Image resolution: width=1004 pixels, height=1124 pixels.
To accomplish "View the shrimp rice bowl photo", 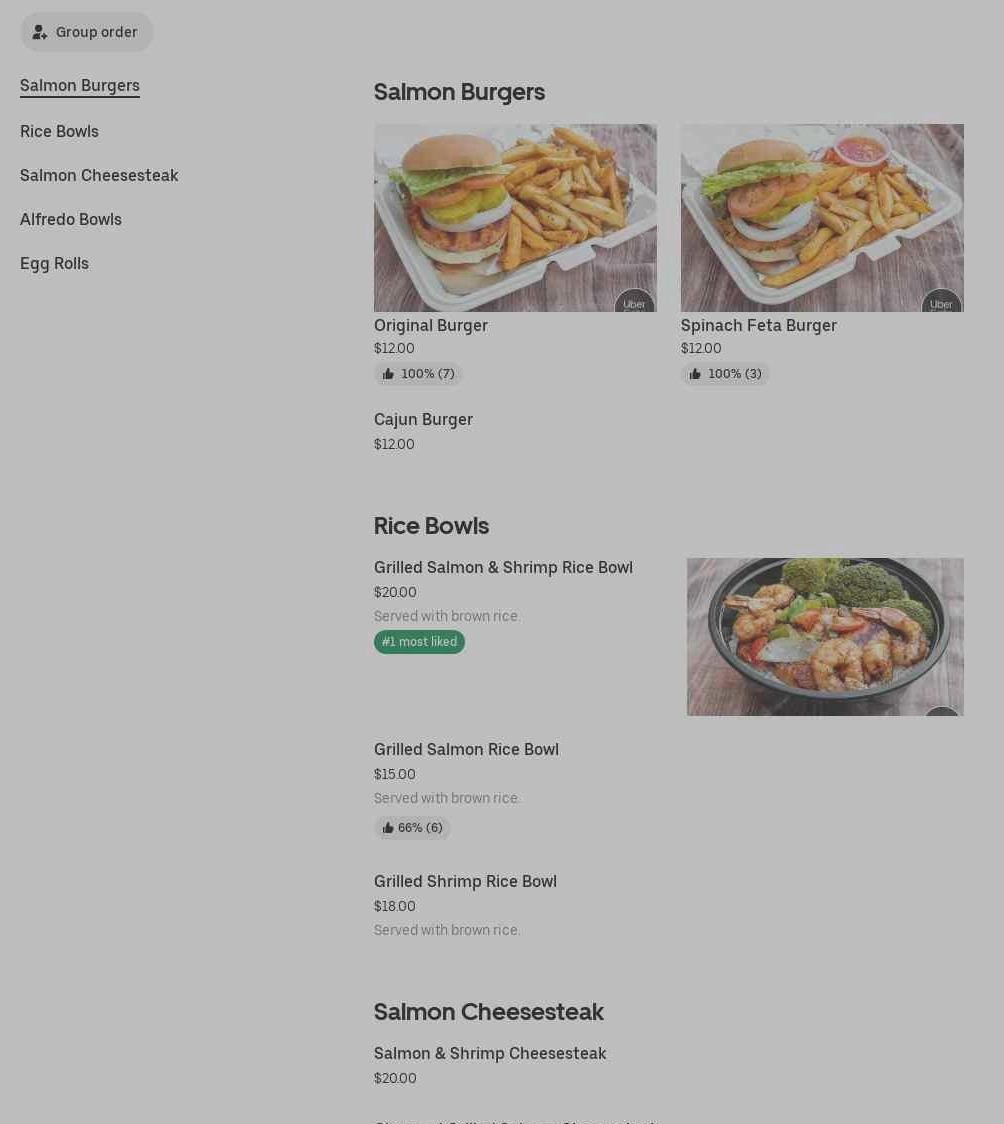I will click(825, 636).
